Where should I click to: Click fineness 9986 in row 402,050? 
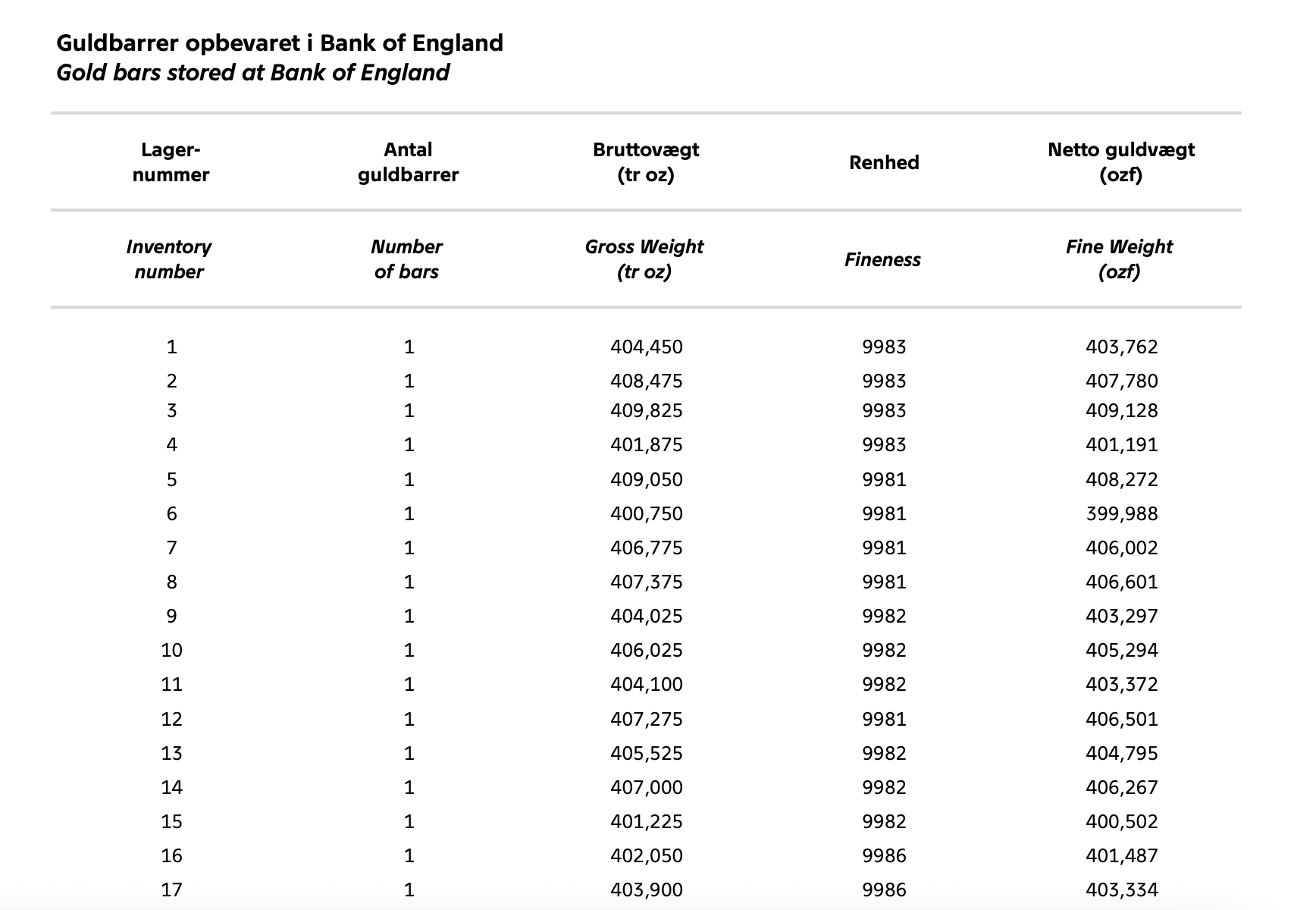point(884,856)
